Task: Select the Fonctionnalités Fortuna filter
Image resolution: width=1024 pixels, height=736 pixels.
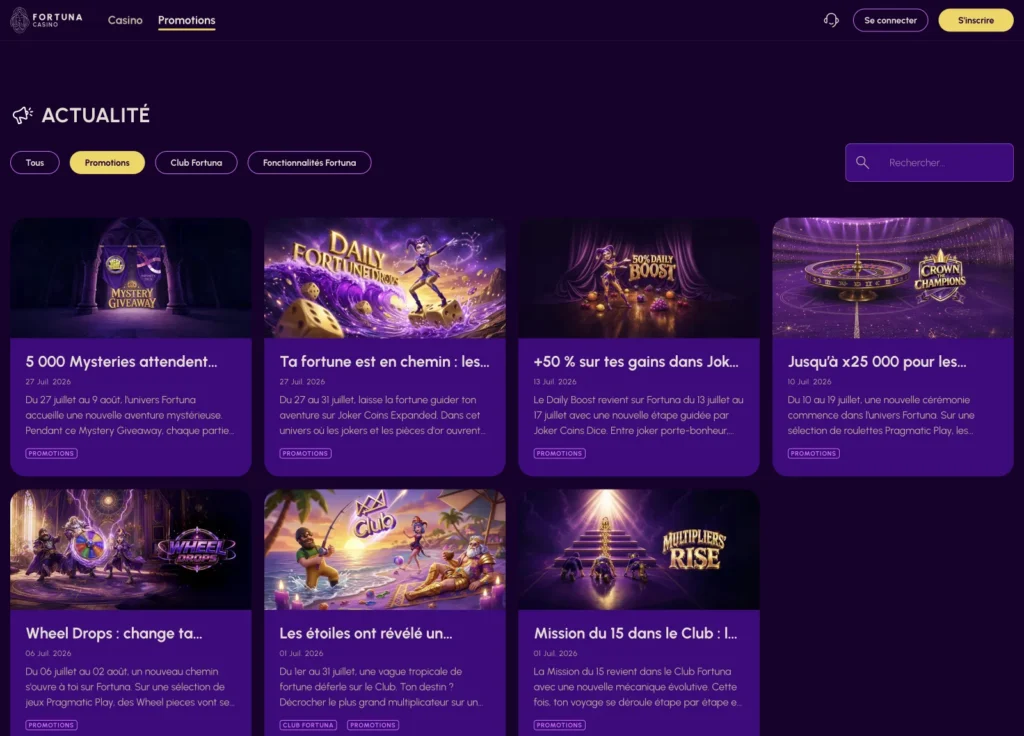Action: [x=309, y=163]
